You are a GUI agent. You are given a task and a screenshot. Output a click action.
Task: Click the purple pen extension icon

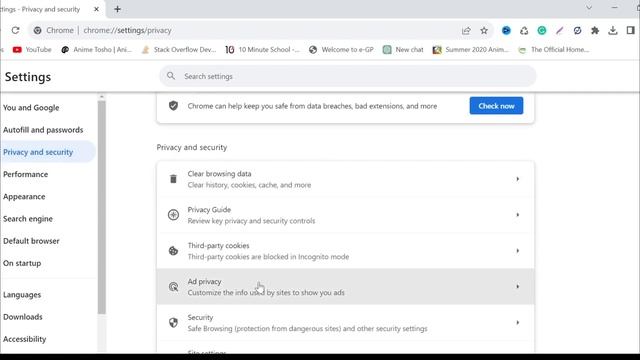[x=560, y=30]
